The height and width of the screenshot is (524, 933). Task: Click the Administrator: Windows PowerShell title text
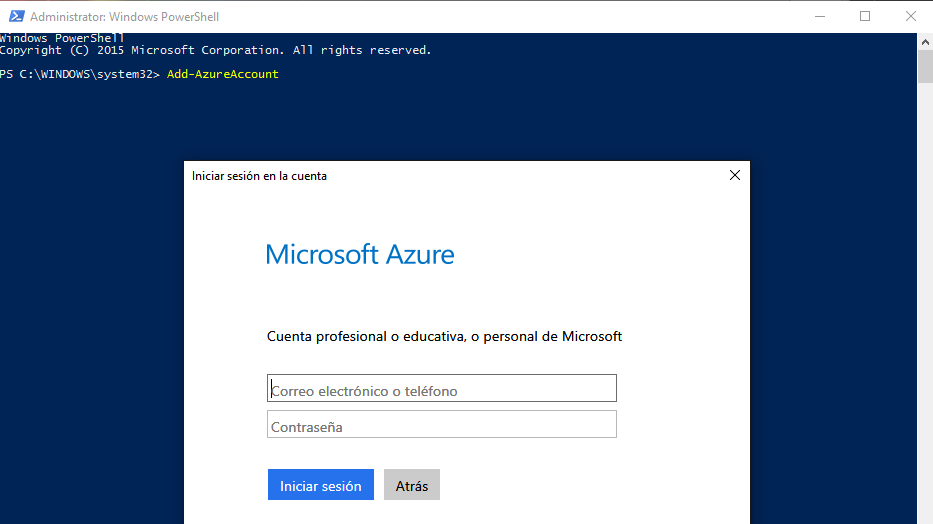pyautogui.click(x=124, y=17)
